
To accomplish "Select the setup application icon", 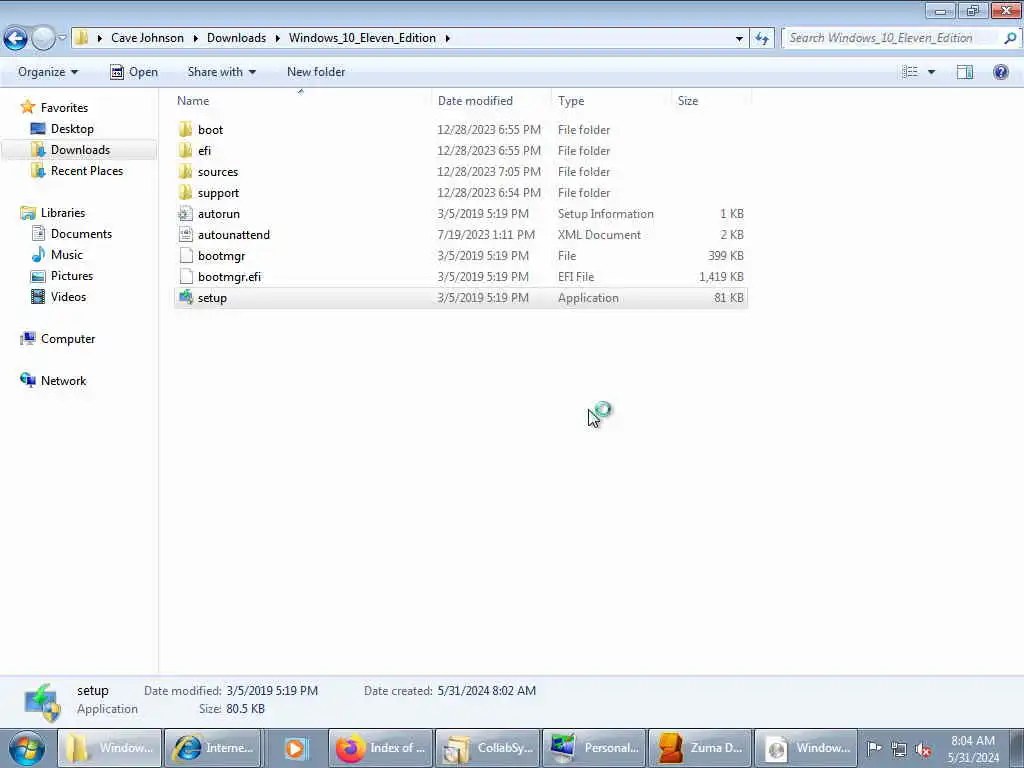I will 185,298.
